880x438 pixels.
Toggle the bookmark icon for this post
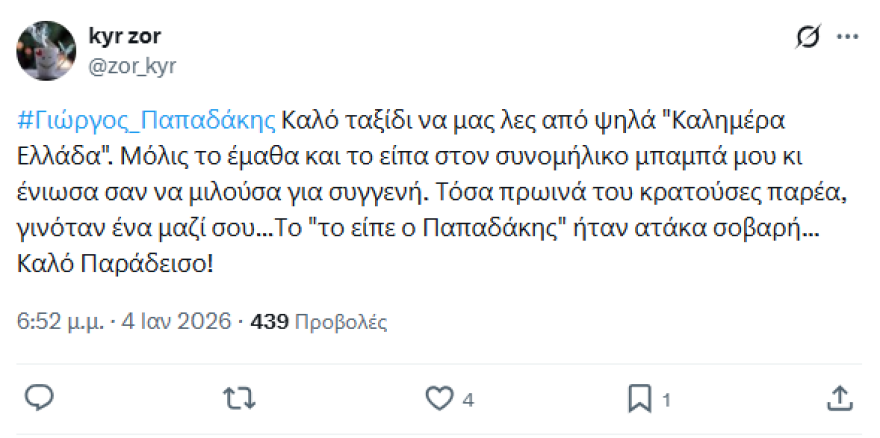(x=639, y=399)
